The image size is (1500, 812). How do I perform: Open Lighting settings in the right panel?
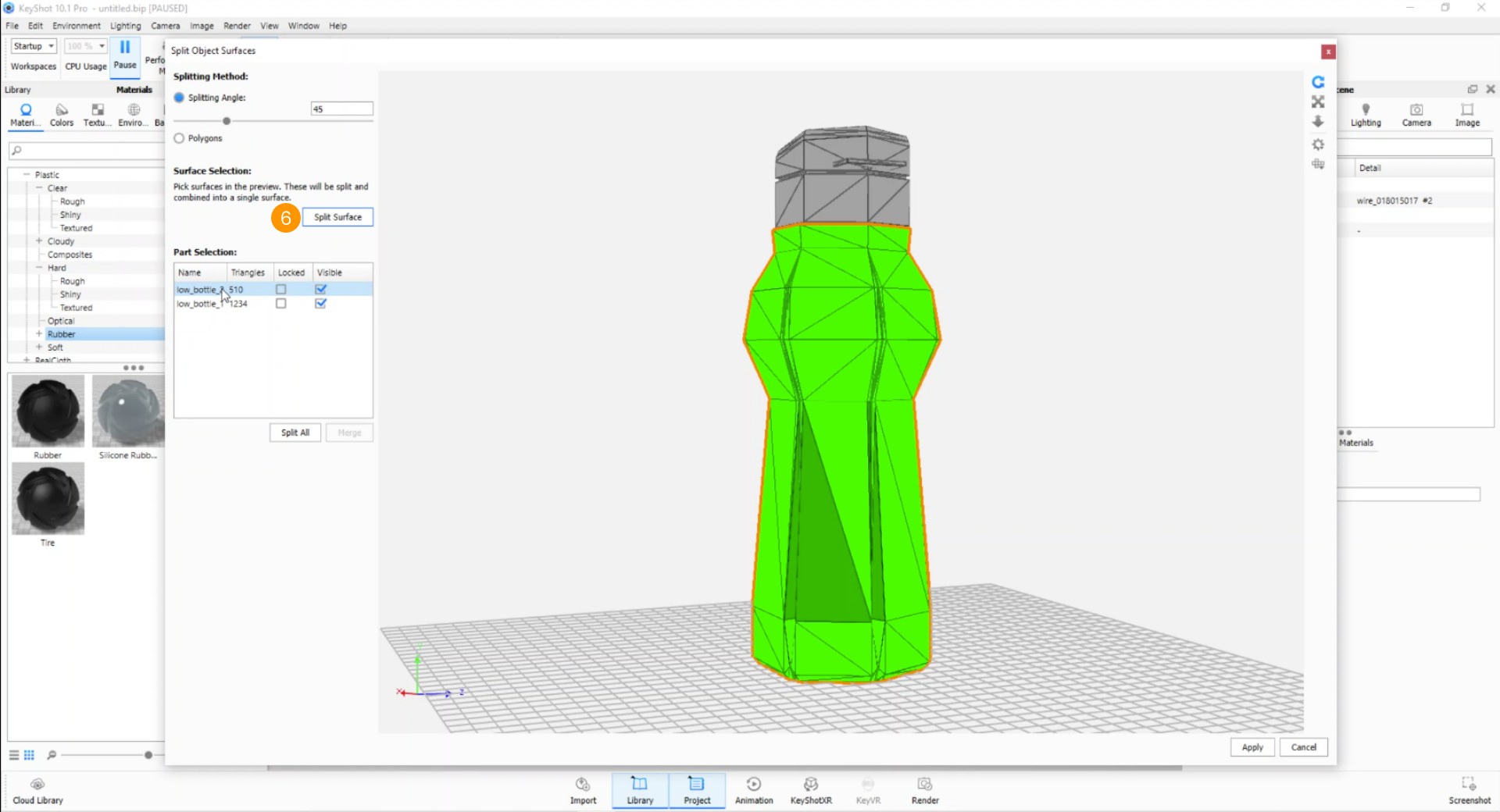(1366, 114)
